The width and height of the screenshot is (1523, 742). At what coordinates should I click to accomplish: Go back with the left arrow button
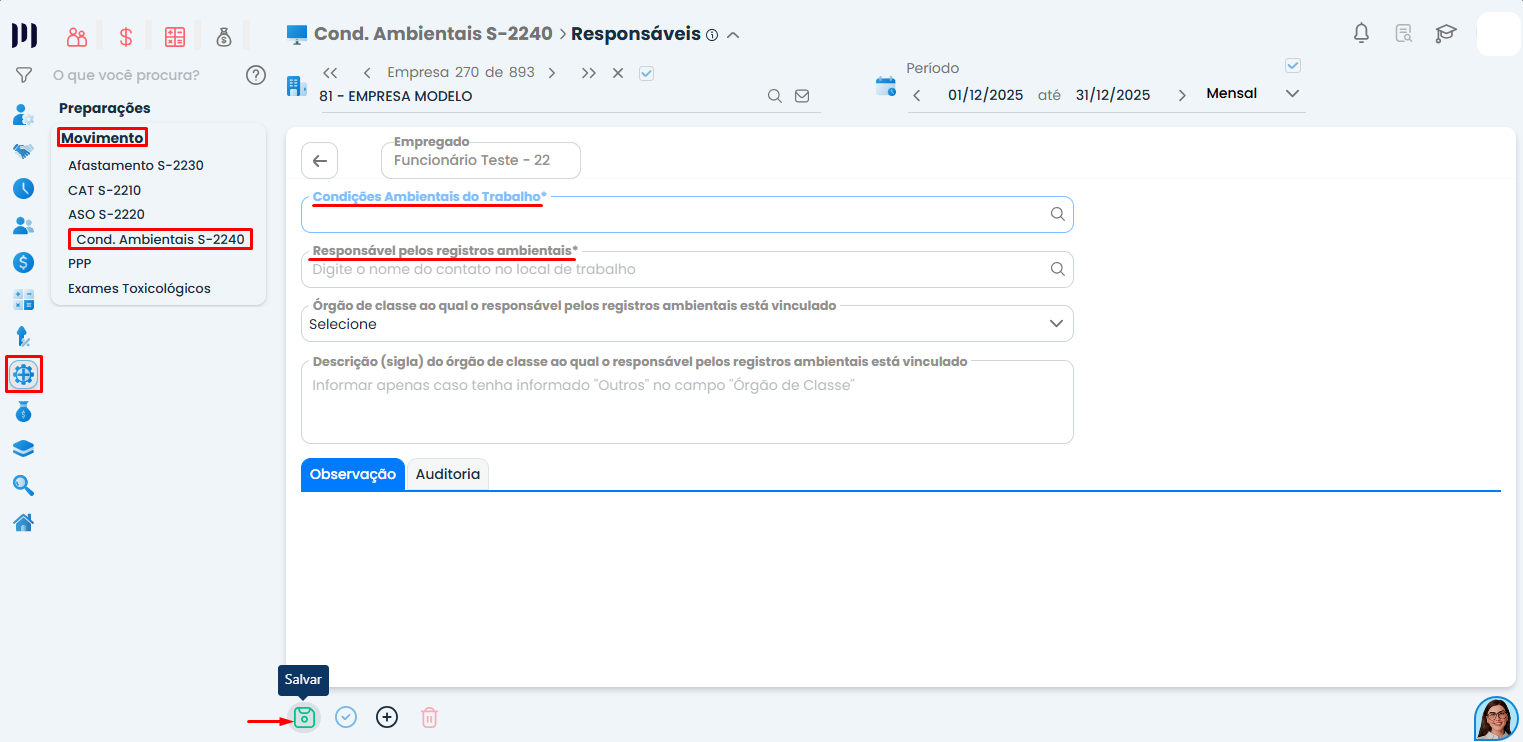[320, 160]
